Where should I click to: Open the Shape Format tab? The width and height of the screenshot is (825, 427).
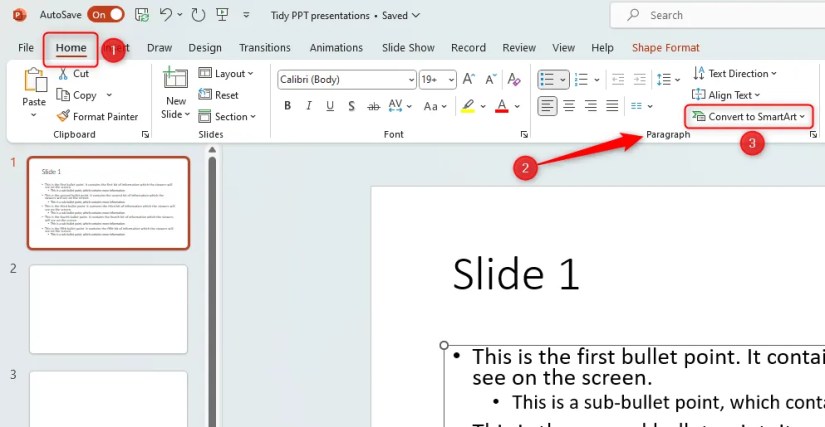[x=666, y=48]
